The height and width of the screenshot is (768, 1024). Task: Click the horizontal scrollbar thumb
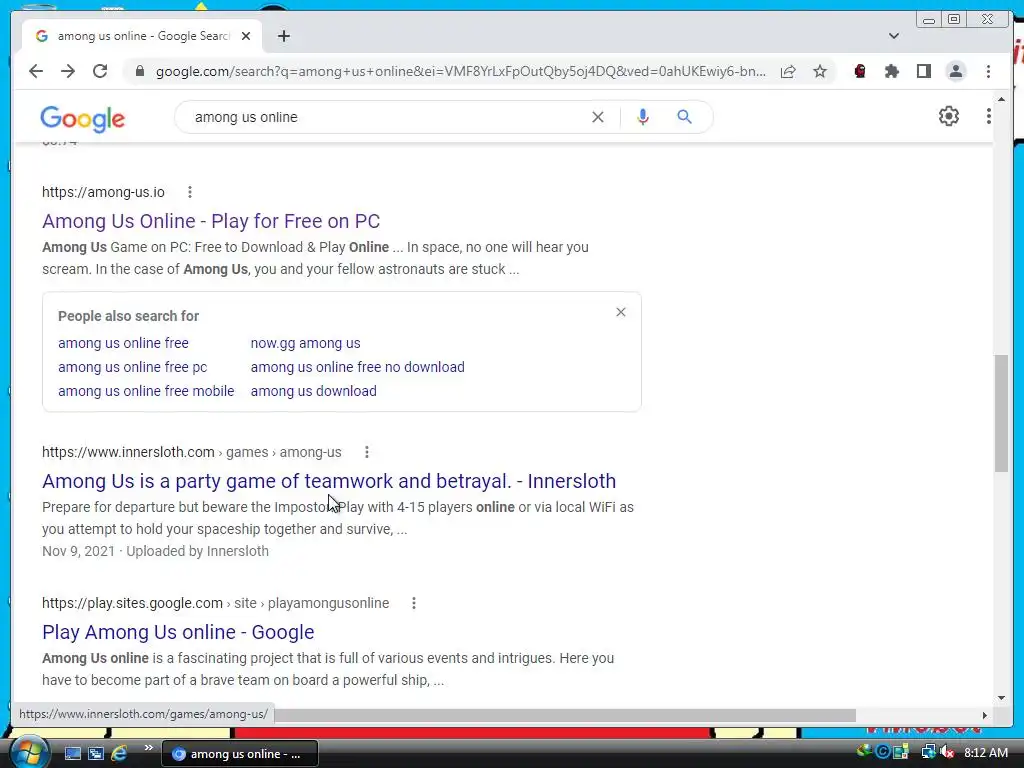pos(565,715)
